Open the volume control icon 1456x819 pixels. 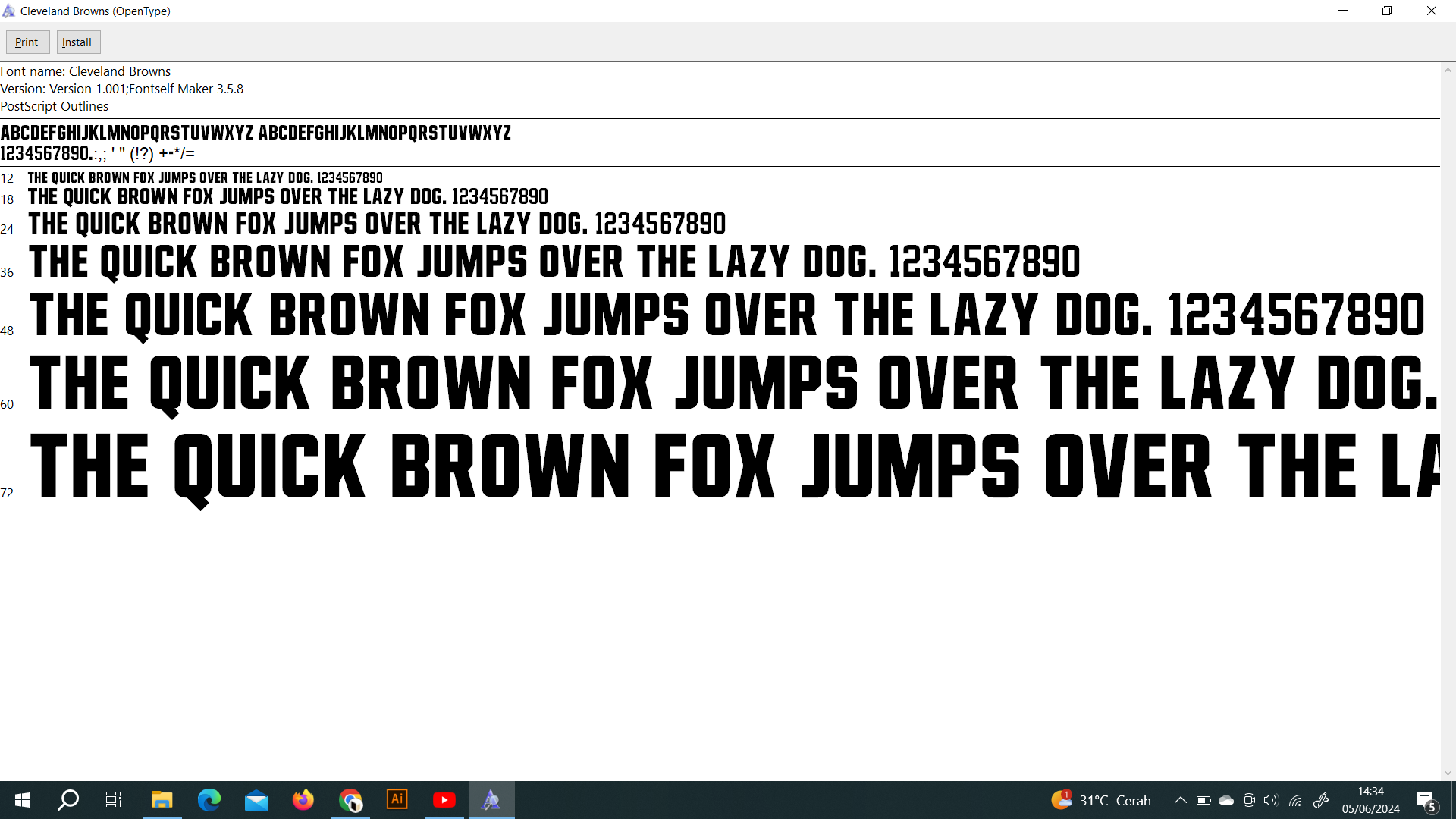point(1271,800)
